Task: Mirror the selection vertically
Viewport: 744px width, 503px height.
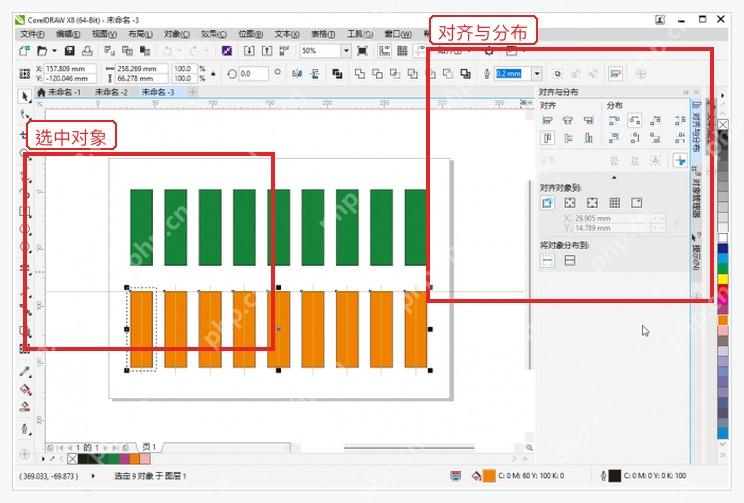Action: coord(315,74)
